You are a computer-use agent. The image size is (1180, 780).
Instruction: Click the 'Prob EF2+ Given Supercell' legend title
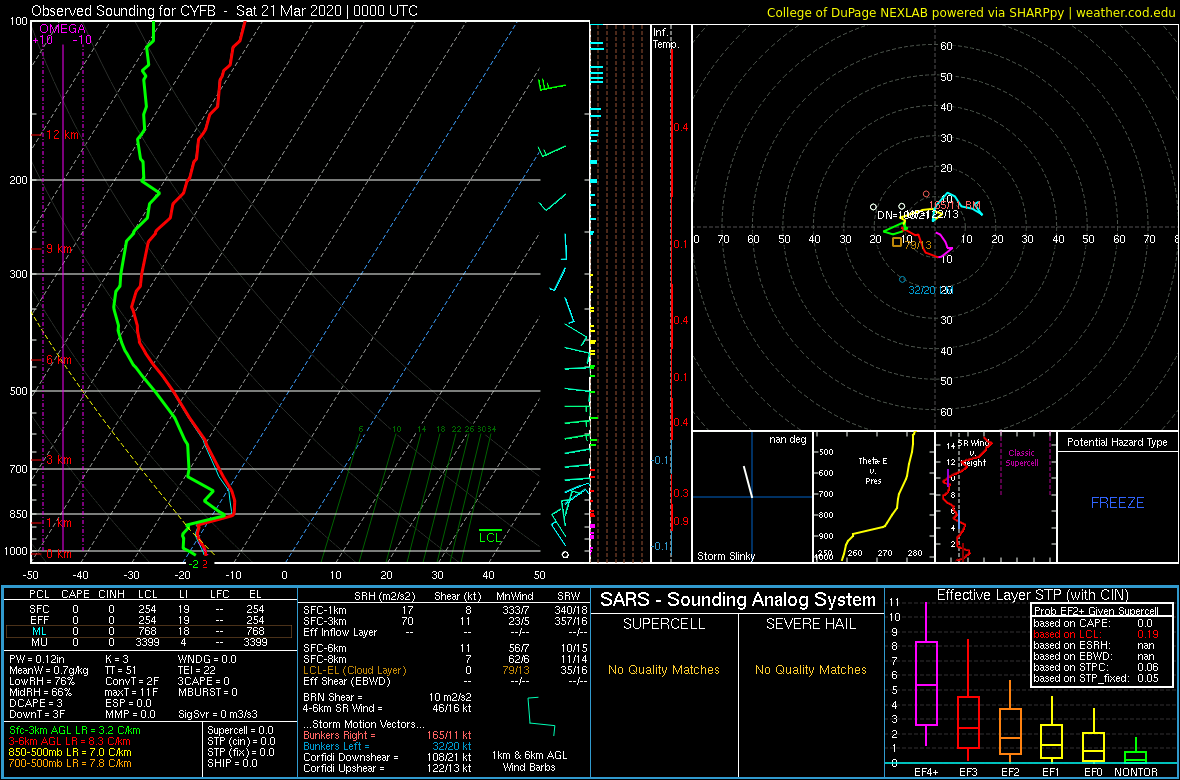pyautogui.click(x=1094, y=611)
